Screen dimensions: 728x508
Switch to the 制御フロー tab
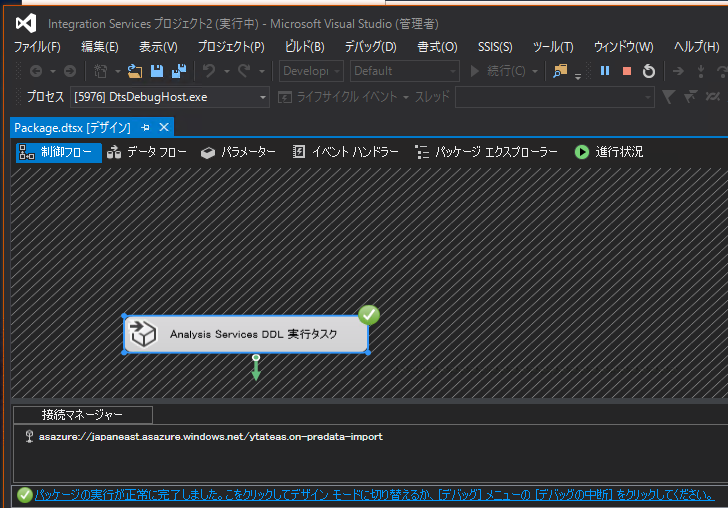click(x=59, y=152)
